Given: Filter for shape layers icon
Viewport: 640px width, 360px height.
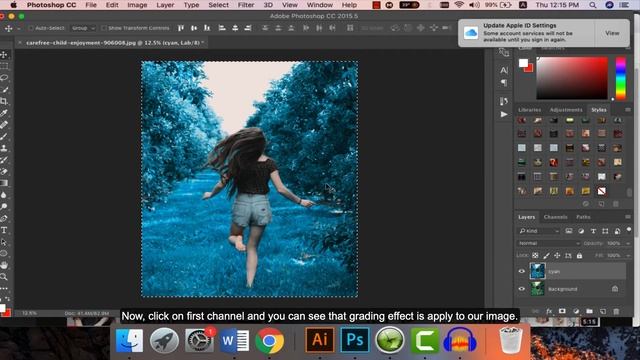Looking at the screenshot, I should pyautogui.click(x=605, y=231).
